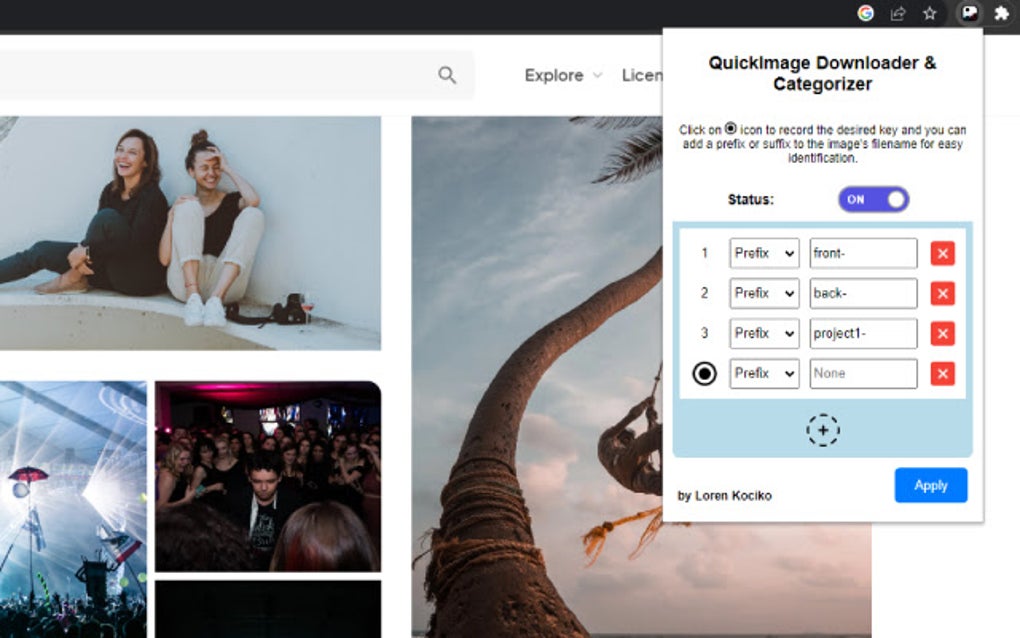Viewport: 1020px width, 638px height.
Task: Click the share icon in the browser toolbar
Action: [x=897, y=14]
